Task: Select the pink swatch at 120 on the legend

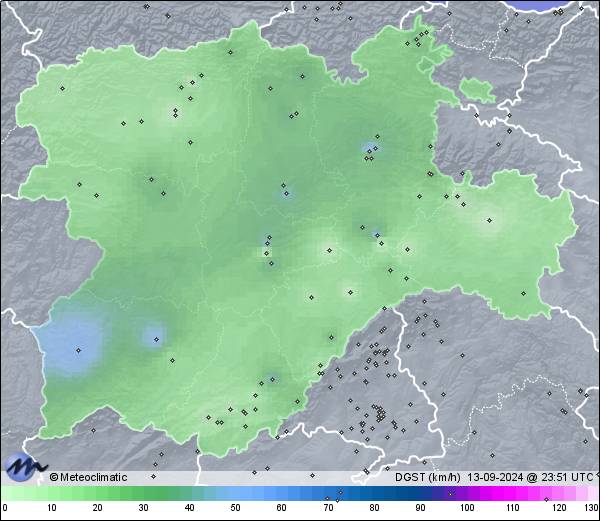Action: point(558,493)
